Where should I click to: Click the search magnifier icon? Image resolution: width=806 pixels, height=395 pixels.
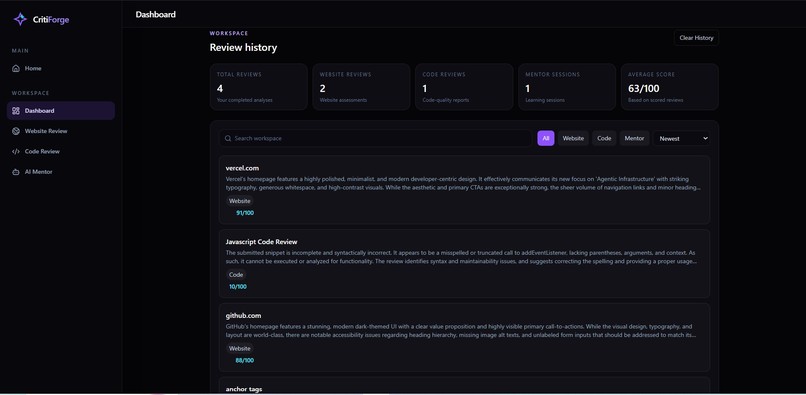tap(228, 138)
